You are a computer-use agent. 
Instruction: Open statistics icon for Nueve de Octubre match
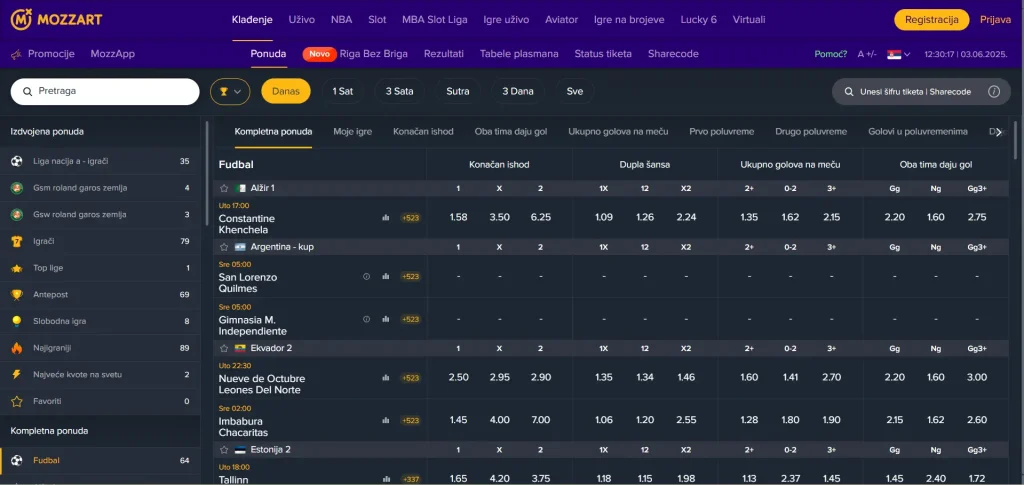[385, 377]
